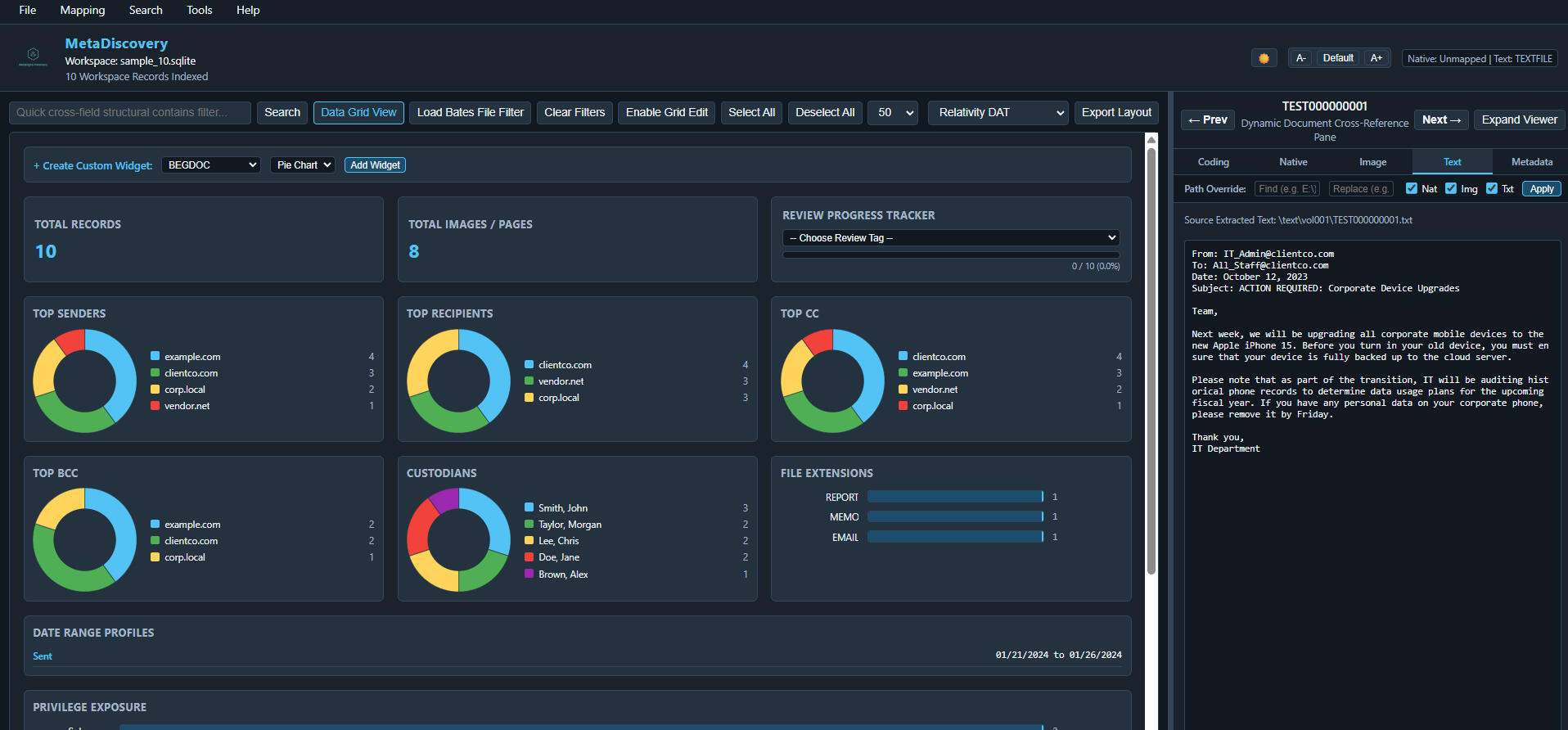Toggle the Txt path override checkbox

click(x=1492, y=188)
